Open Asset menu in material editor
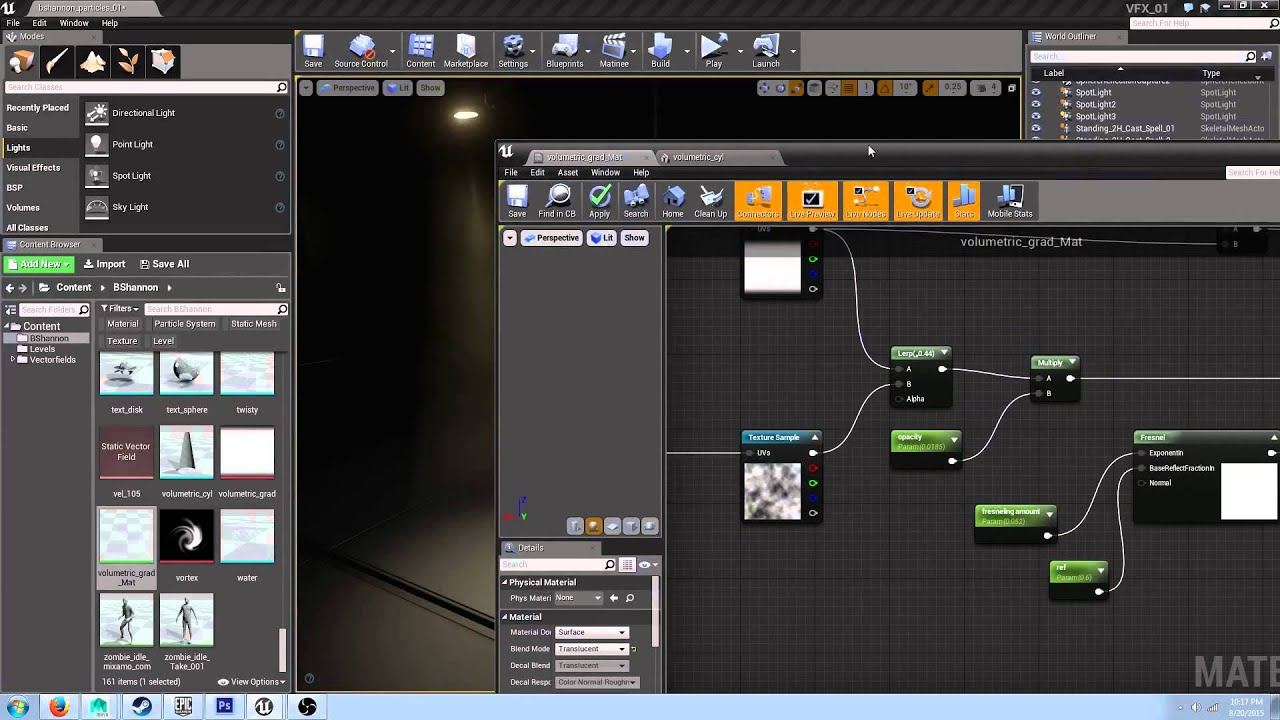The image size is (1280, 720). click(x=568, y=172)
